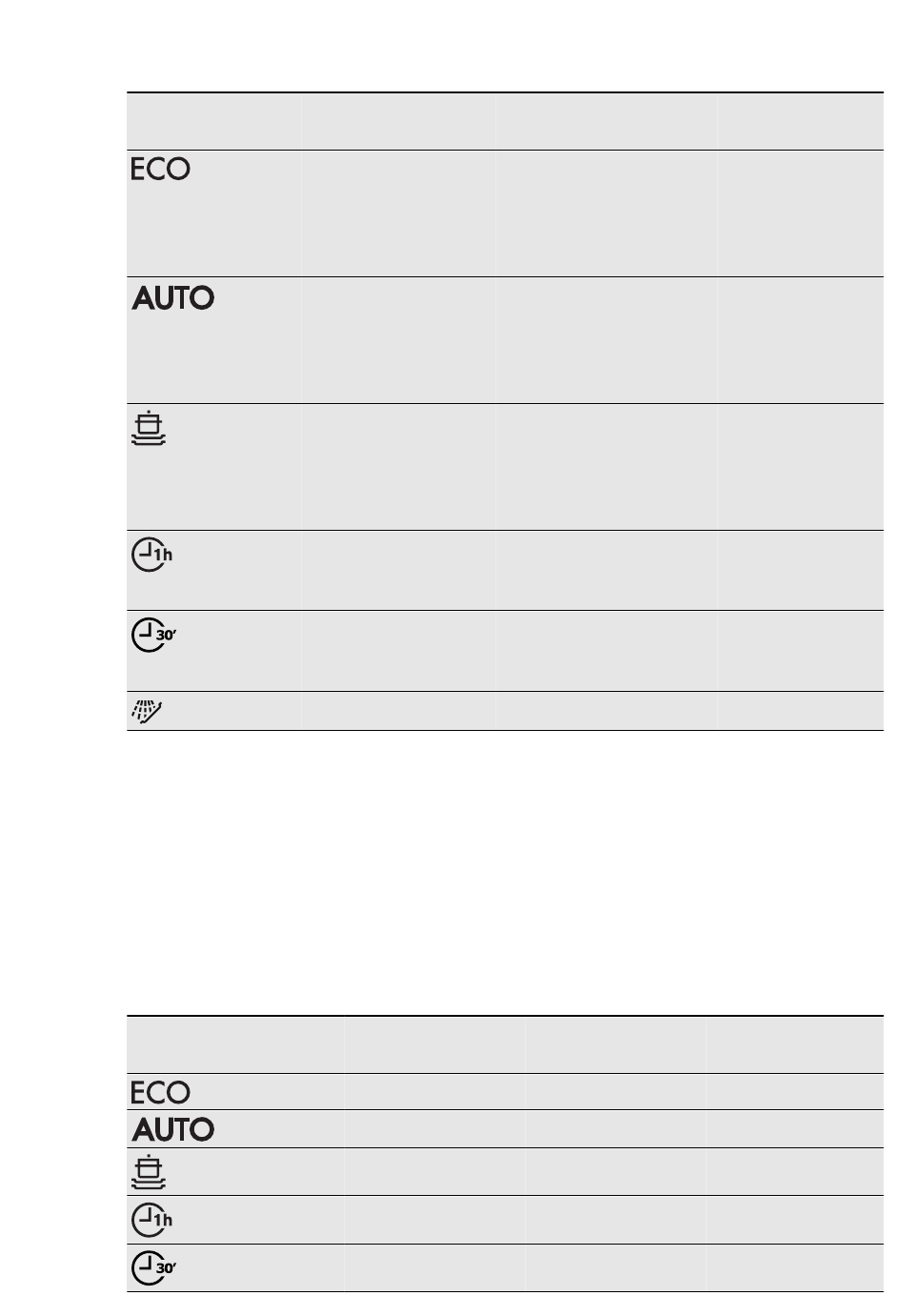
Task: Click the pot-and-plate icon in the lower table
Action: 149,1172
